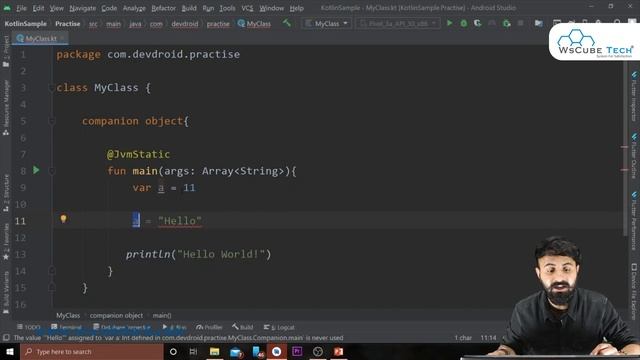
Task: Click KotlinSample in navigation breadcrumb
Action: [x=25, y=24]
